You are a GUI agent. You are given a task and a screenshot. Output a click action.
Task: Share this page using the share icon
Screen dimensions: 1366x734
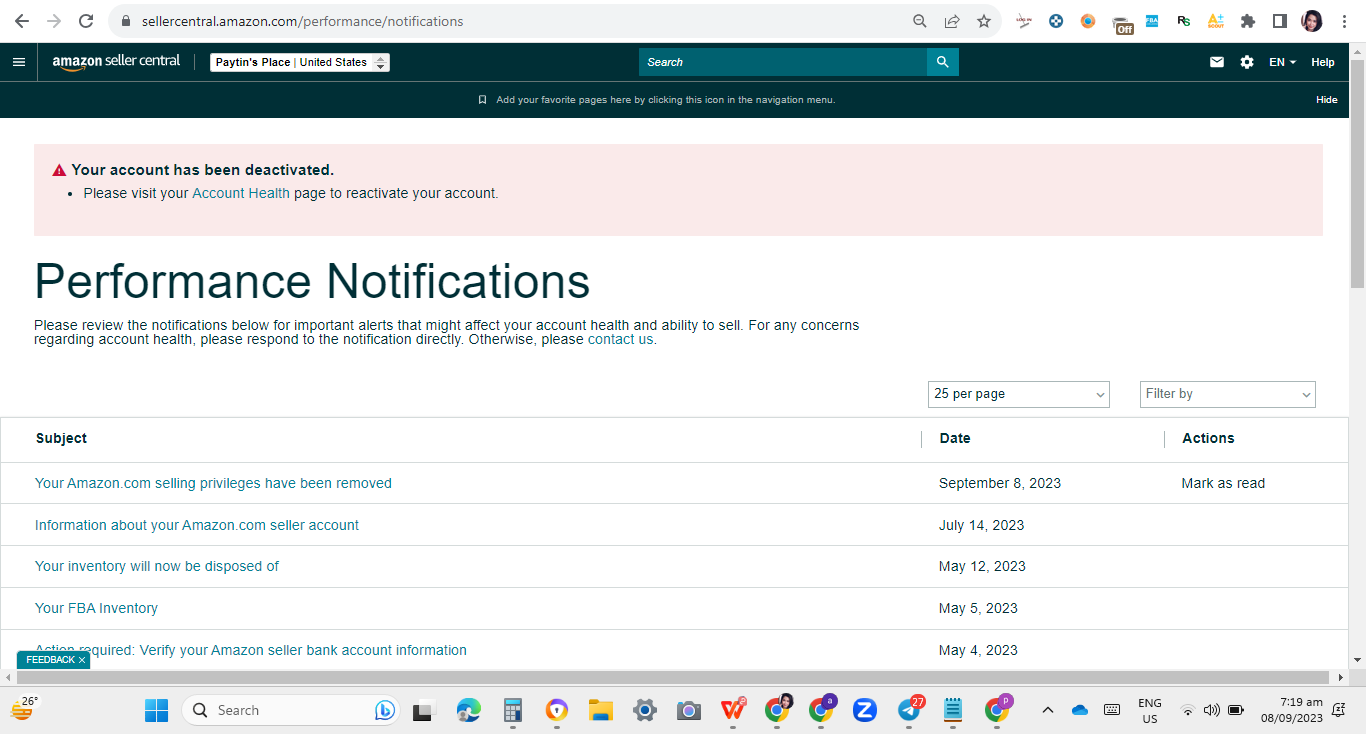coord(952,21)
